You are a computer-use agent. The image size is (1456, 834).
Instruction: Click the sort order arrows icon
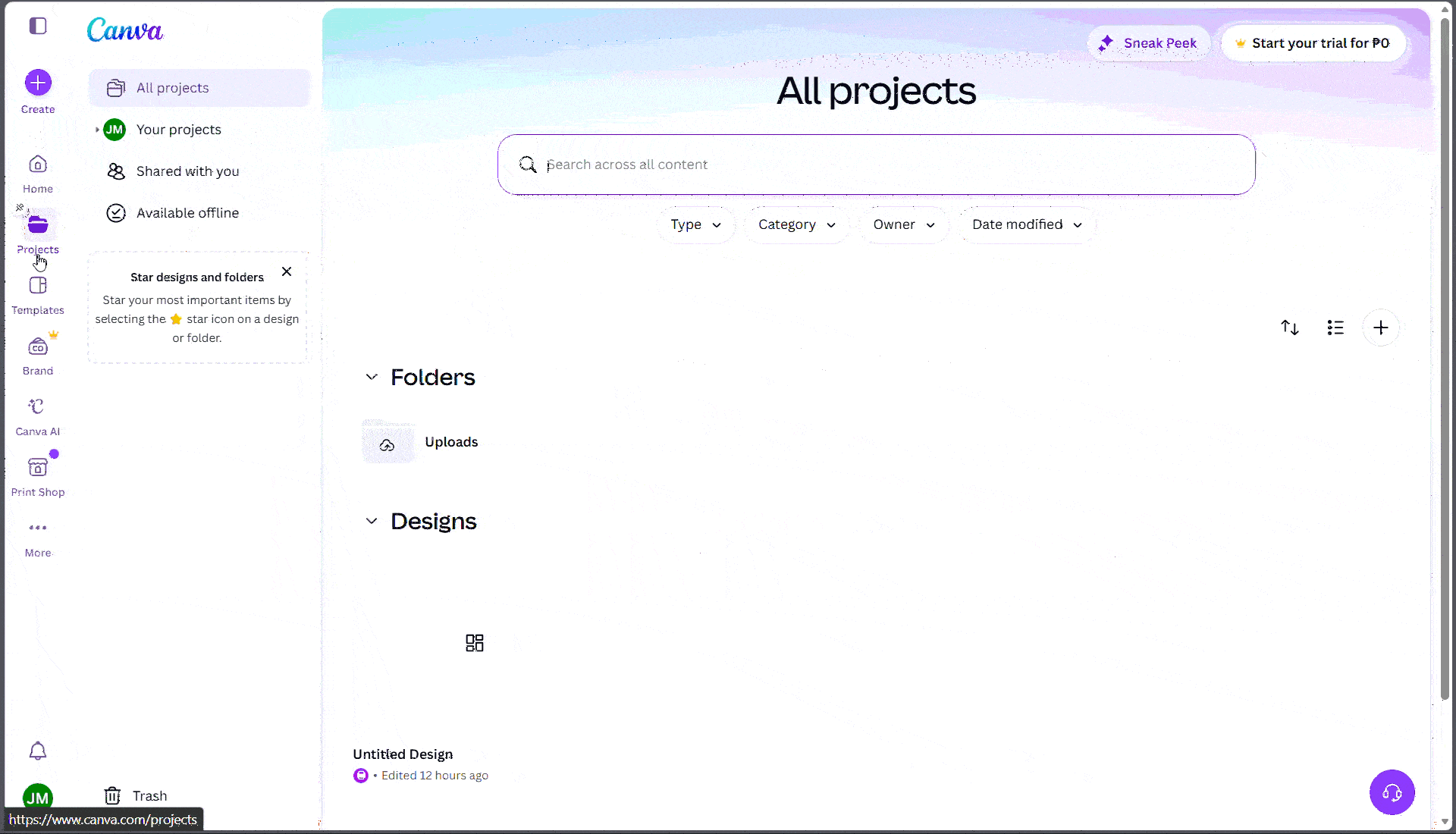[1290, 328]
